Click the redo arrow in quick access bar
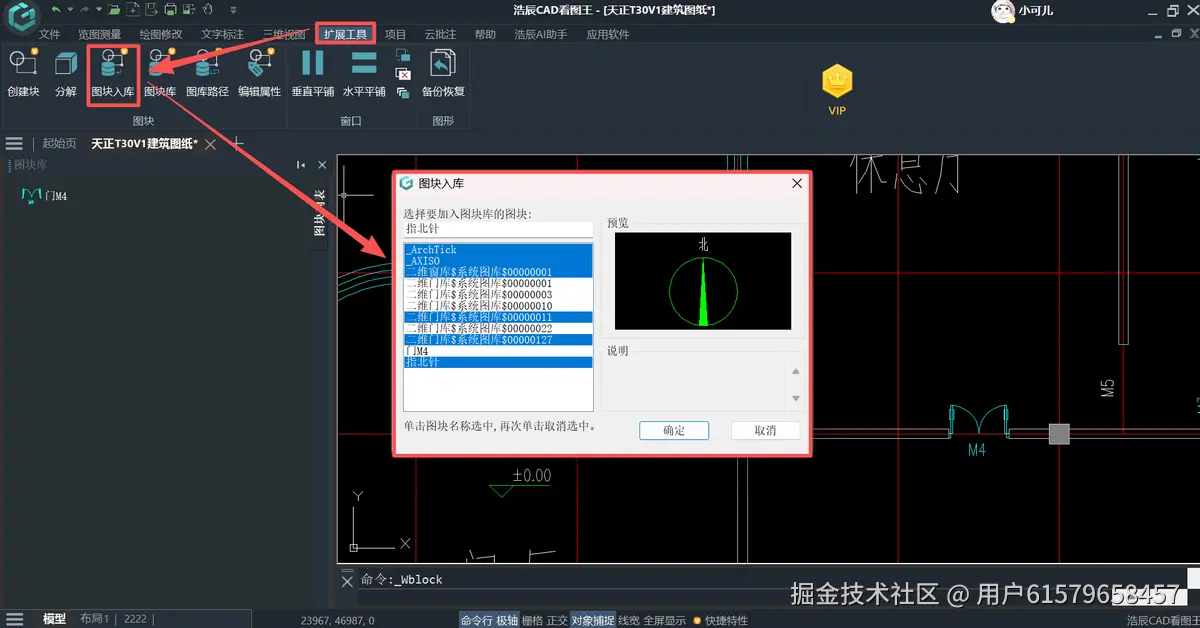The height and width of the screenshot is (628, 1200). coord(84,10)
